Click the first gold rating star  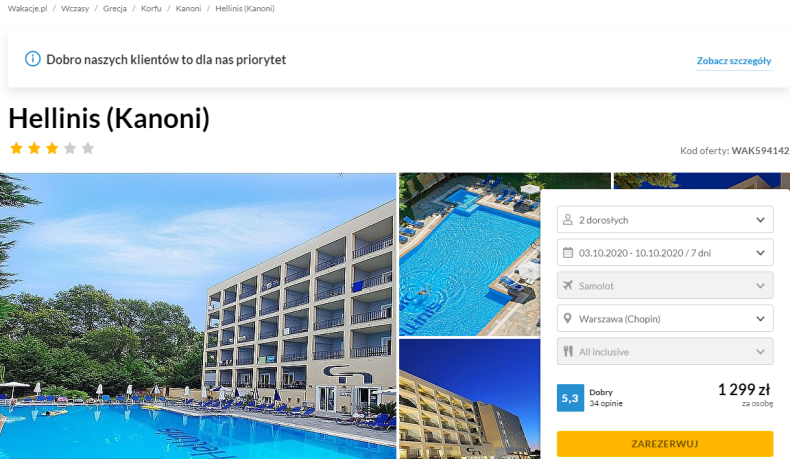(17, 148)
